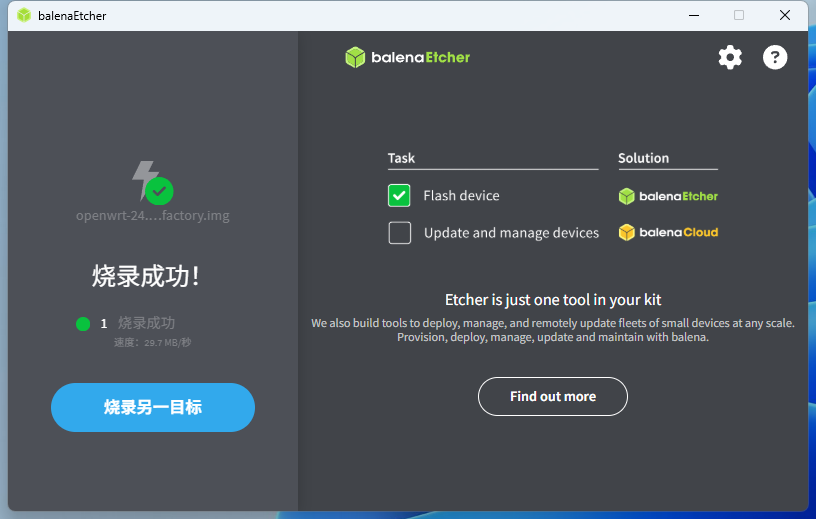Click the Find out more button

(x=553, y=397)
